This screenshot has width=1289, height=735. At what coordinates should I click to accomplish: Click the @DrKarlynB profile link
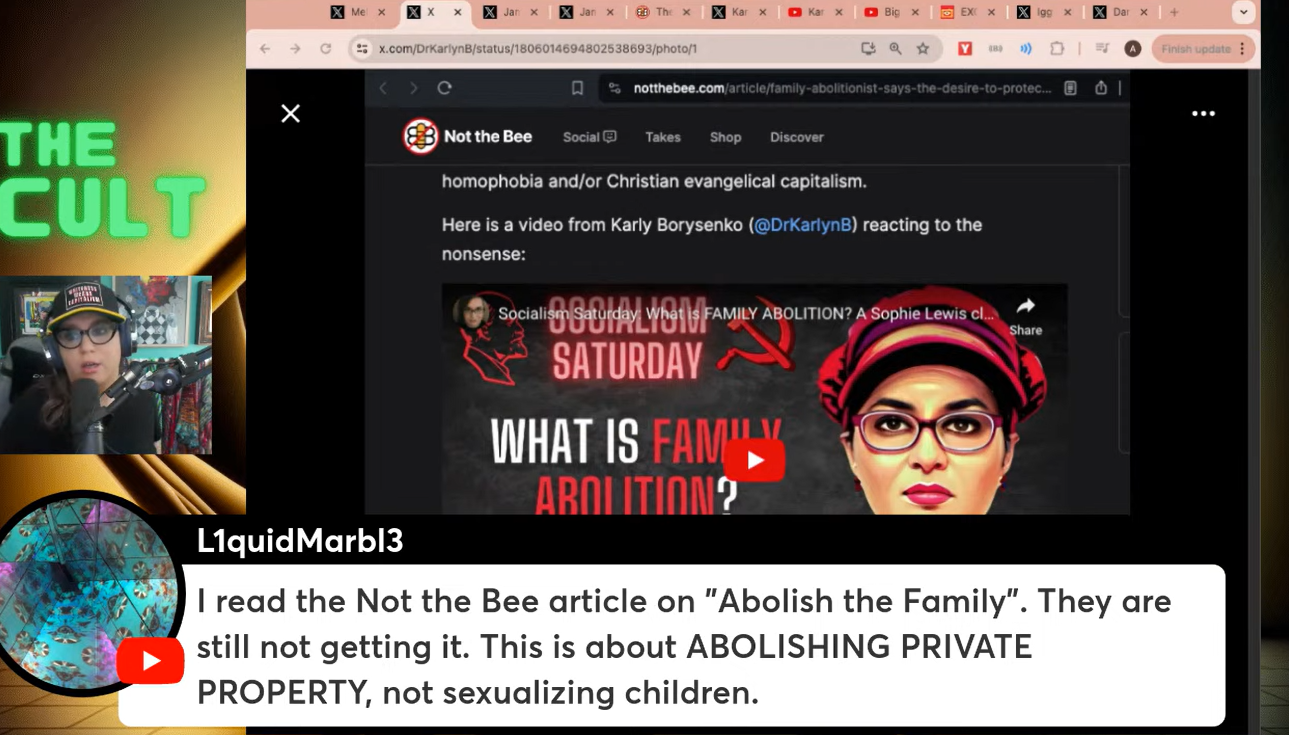pyautogui.click(x=803, y=225)
